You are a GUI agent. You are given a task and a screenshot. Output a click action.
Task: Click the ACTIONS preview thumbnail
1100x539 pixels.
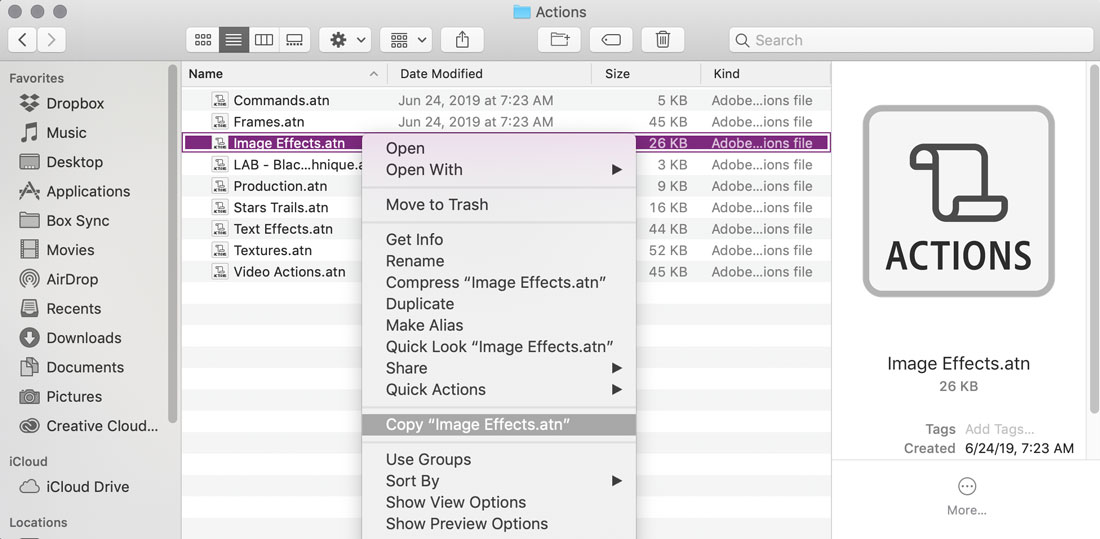958,201
